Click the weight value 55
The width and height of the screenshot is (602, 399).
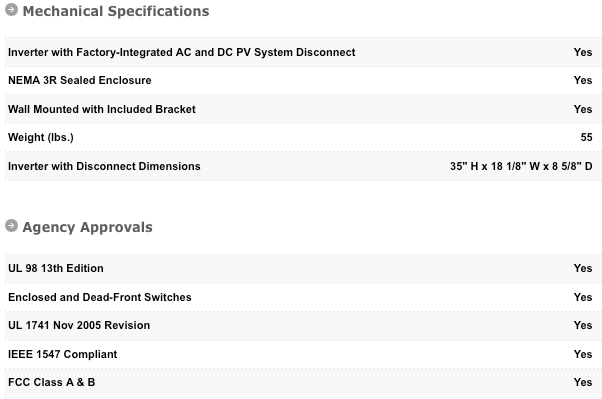pyautogui.click(x=586, y=137)
